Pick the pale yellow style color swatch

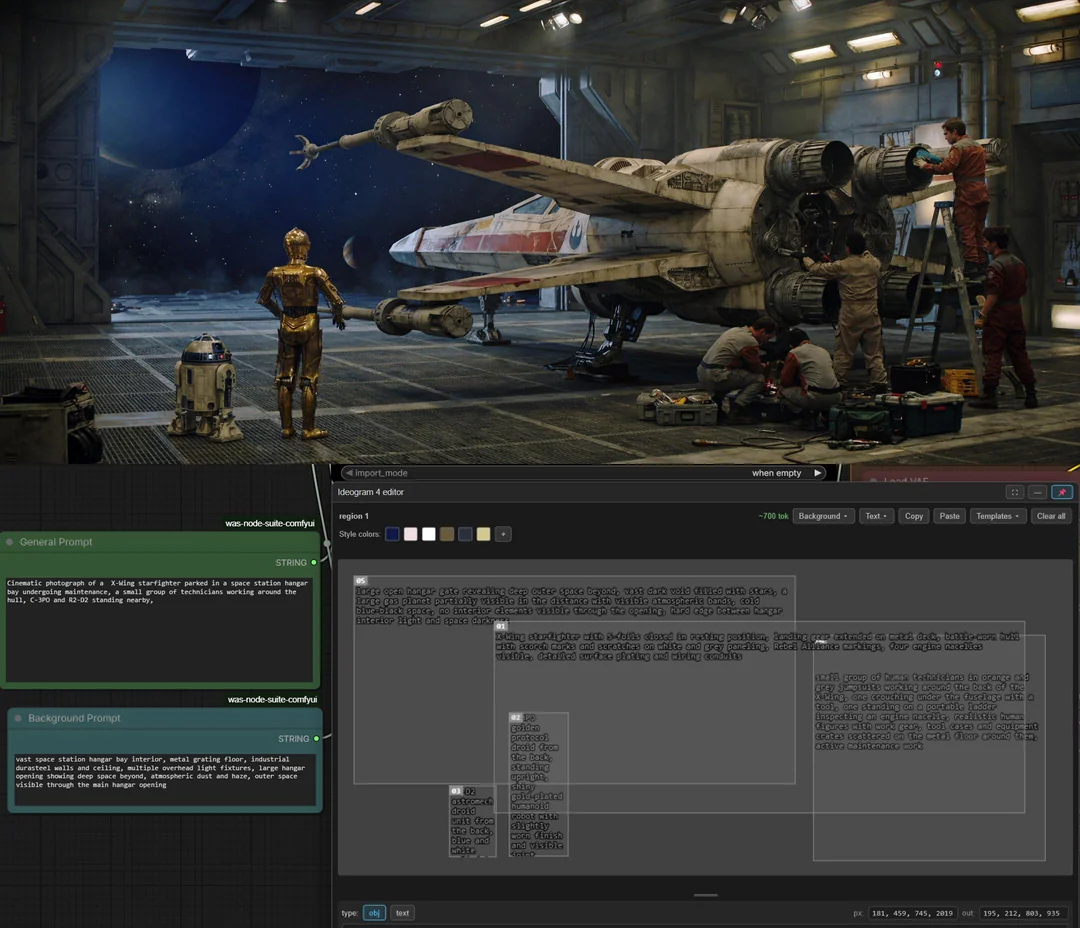coord(484,534)
